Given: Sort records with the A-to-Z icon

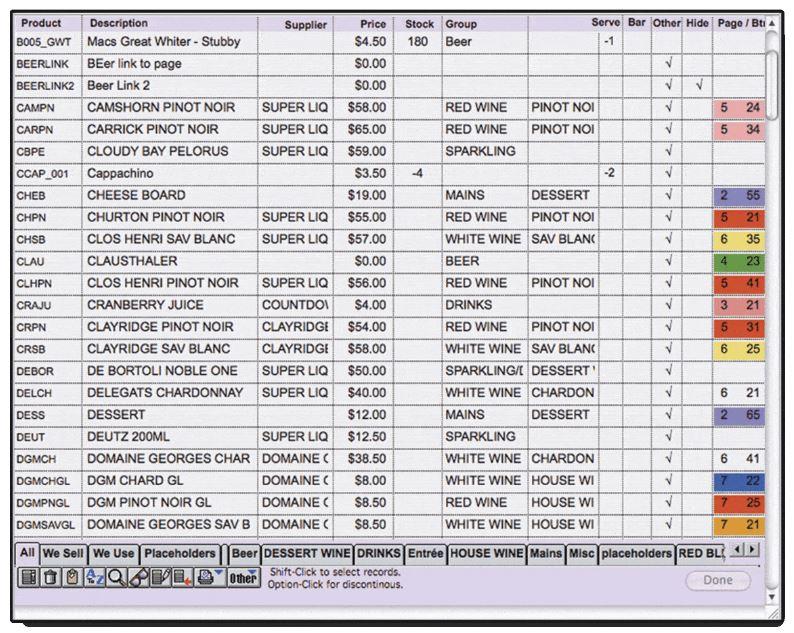Looking at the screenshot, I should (x=94, y=577).
